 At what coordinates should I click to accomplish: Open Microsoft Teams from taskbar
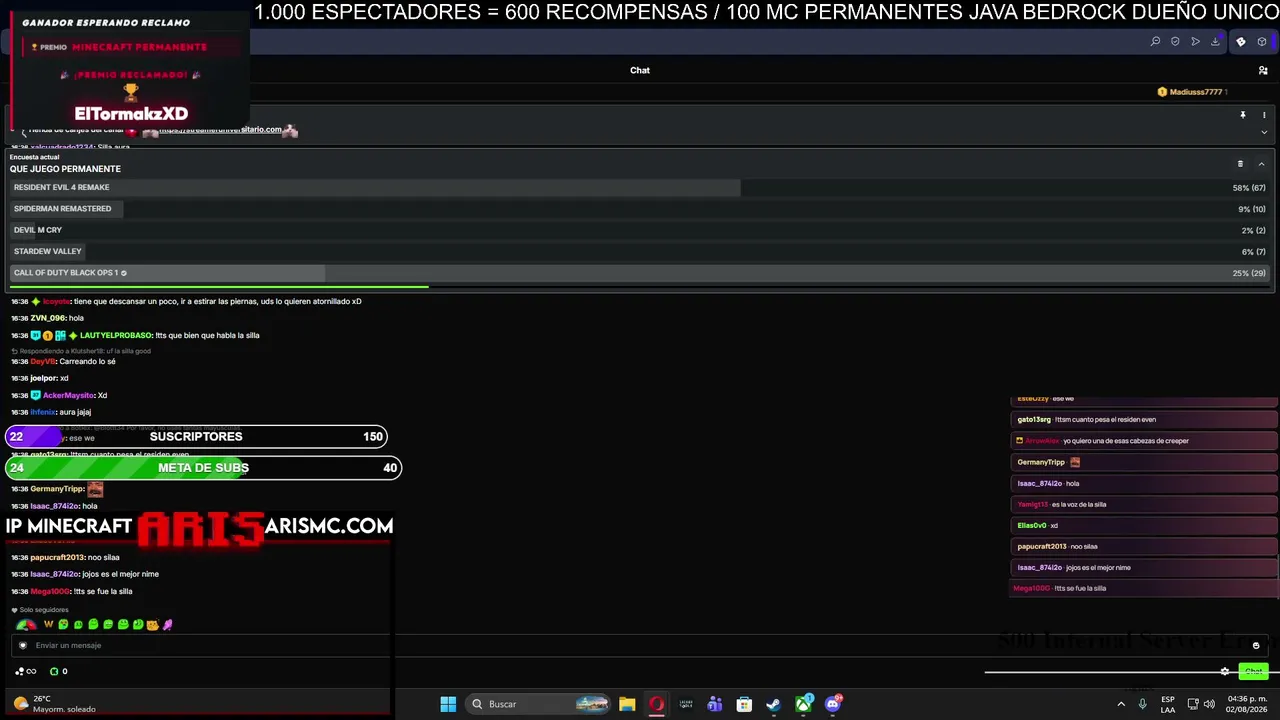(x=715, y=704)
